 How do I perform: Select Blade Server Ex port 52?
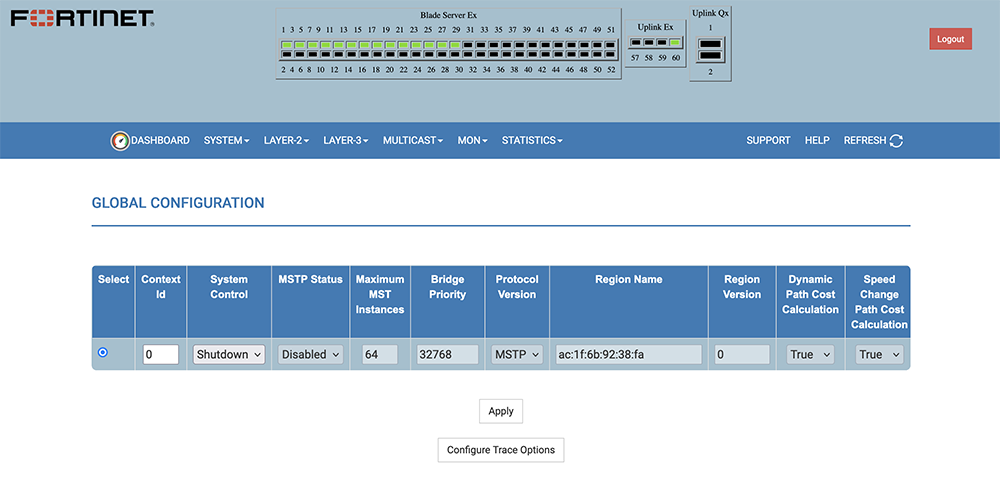coord(611,55)
